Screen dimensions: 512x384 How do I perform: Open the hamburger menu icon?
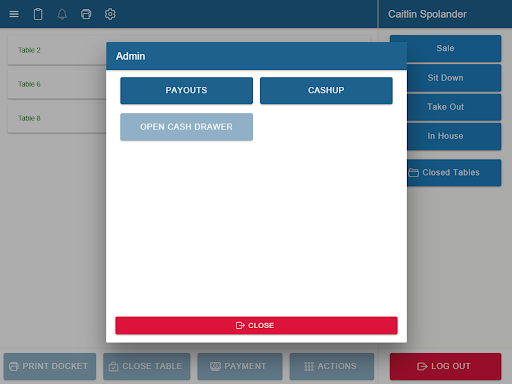[14, 14]
